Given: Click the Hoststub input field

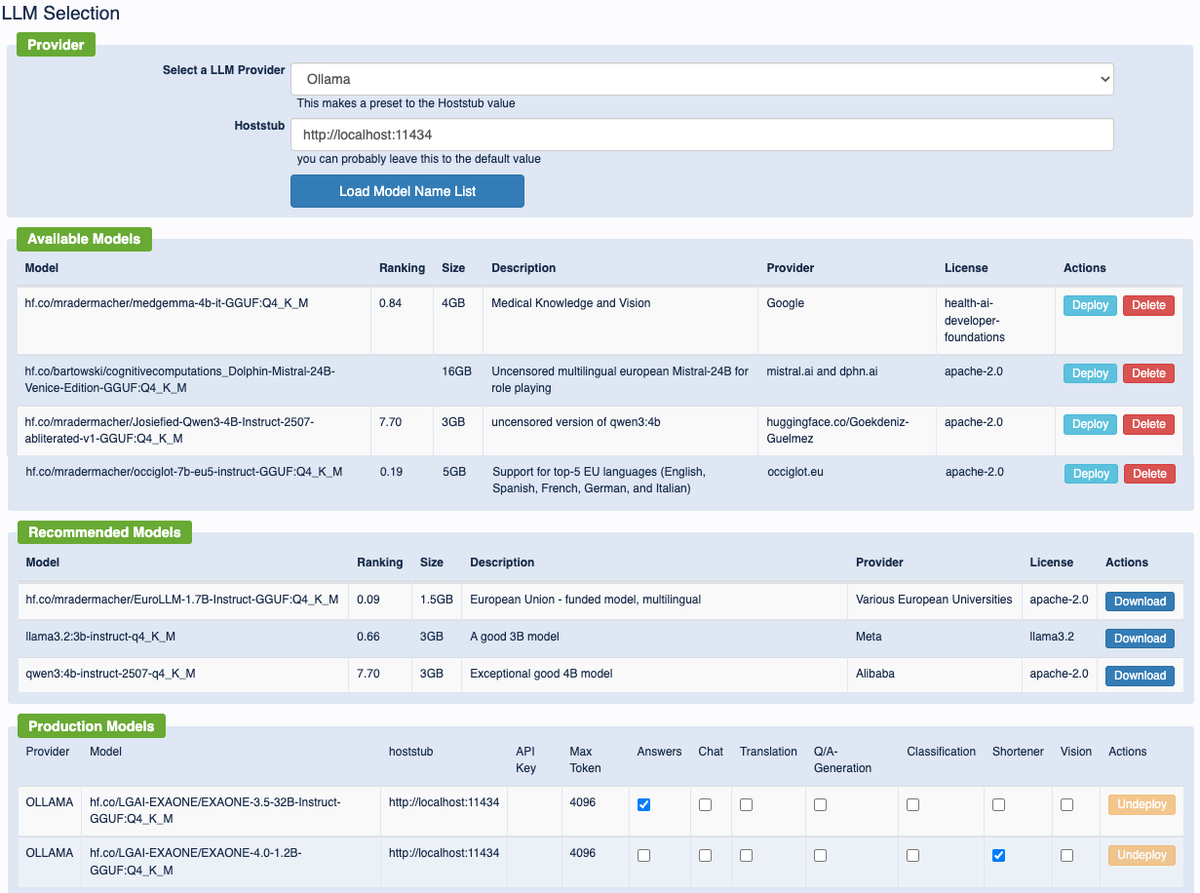Looking at the screenshot, I should (x=702, y=135).
